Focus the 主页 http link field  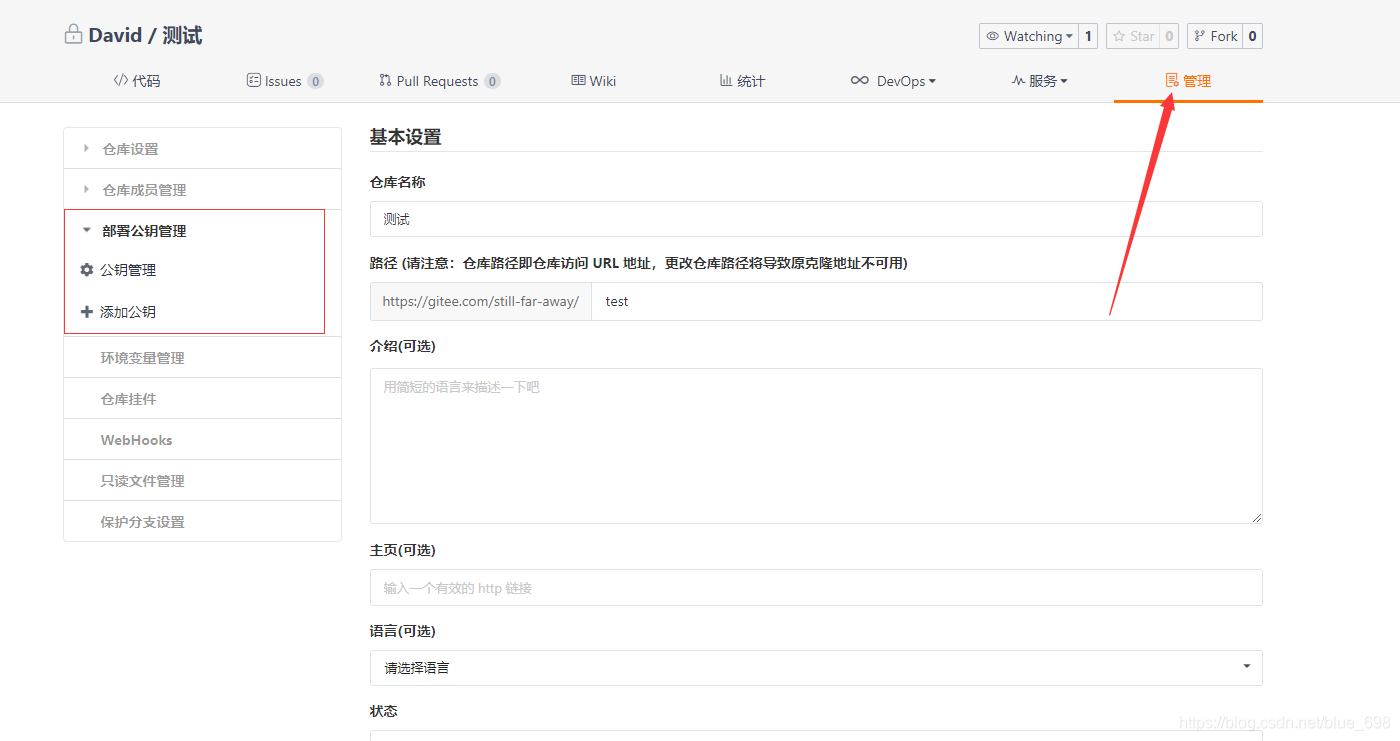click(x=816, y=588)
